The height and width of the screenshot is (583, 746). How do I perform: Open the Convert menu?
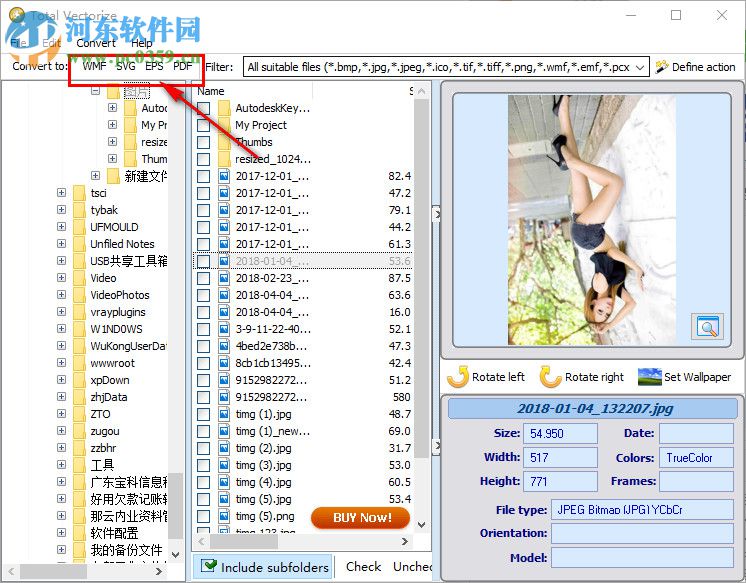96,43
